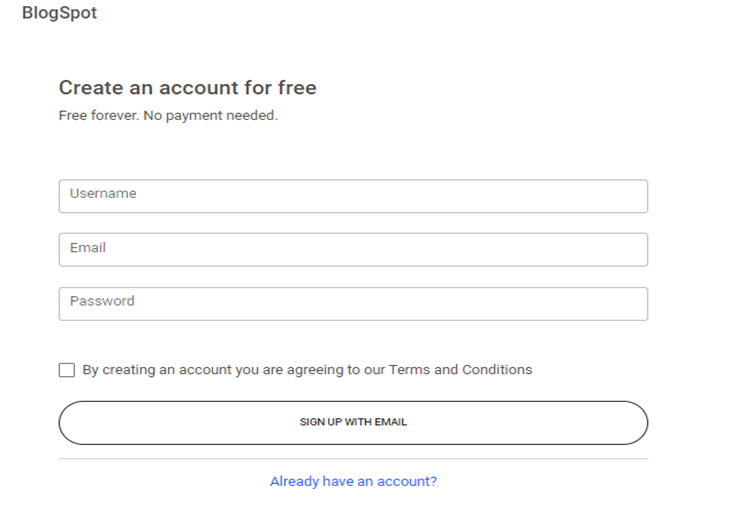Click the Username placeholder text

[x=103, y=193]
